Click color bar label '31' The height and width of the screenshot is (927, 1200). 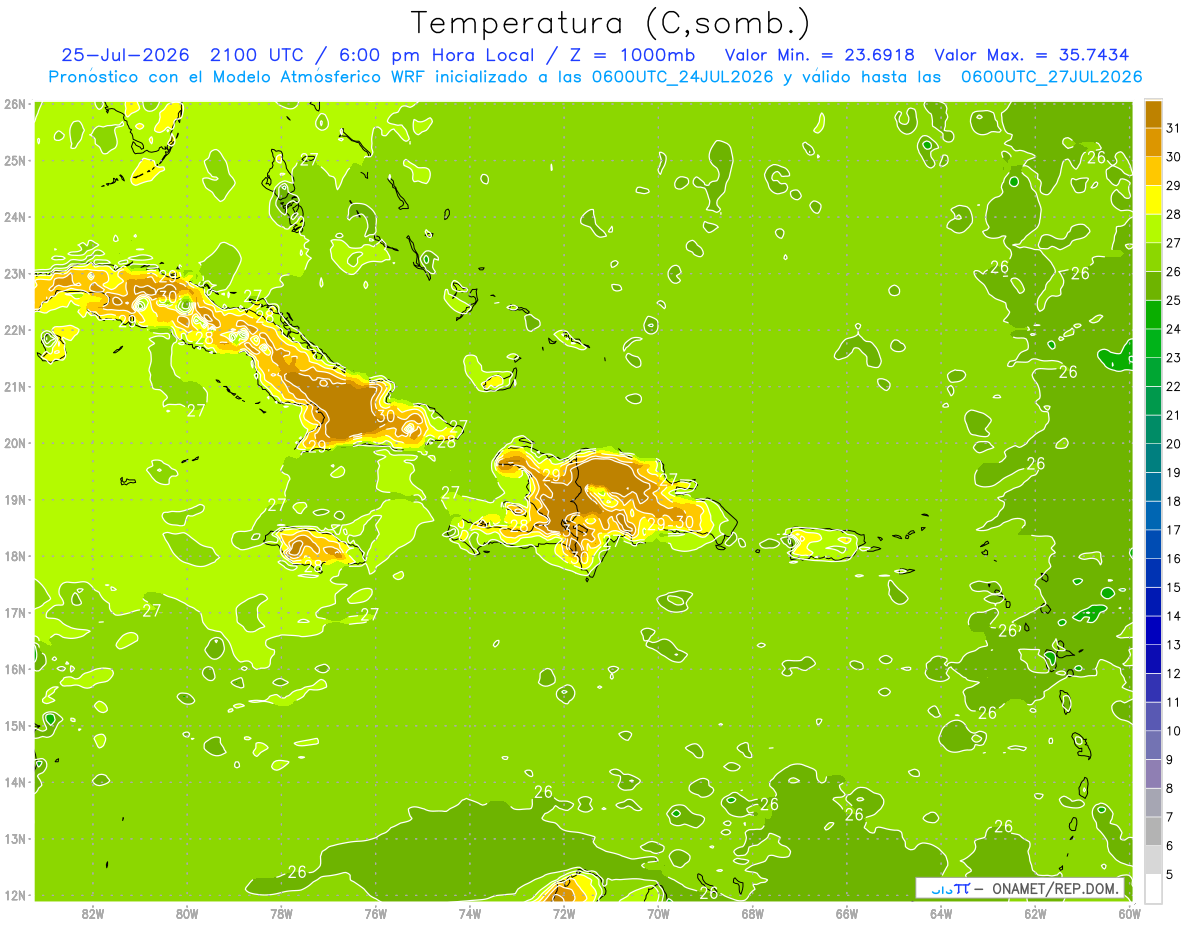(x=1174, y=127)
